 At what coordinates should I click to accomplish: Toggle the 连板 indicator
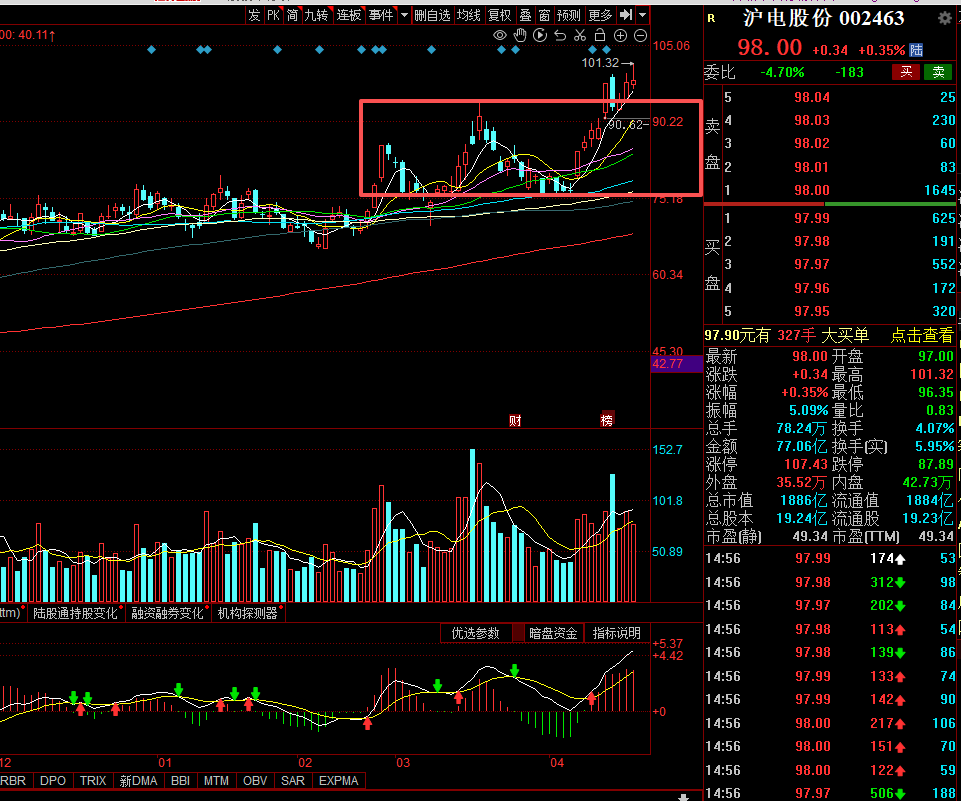coord(349,15)
